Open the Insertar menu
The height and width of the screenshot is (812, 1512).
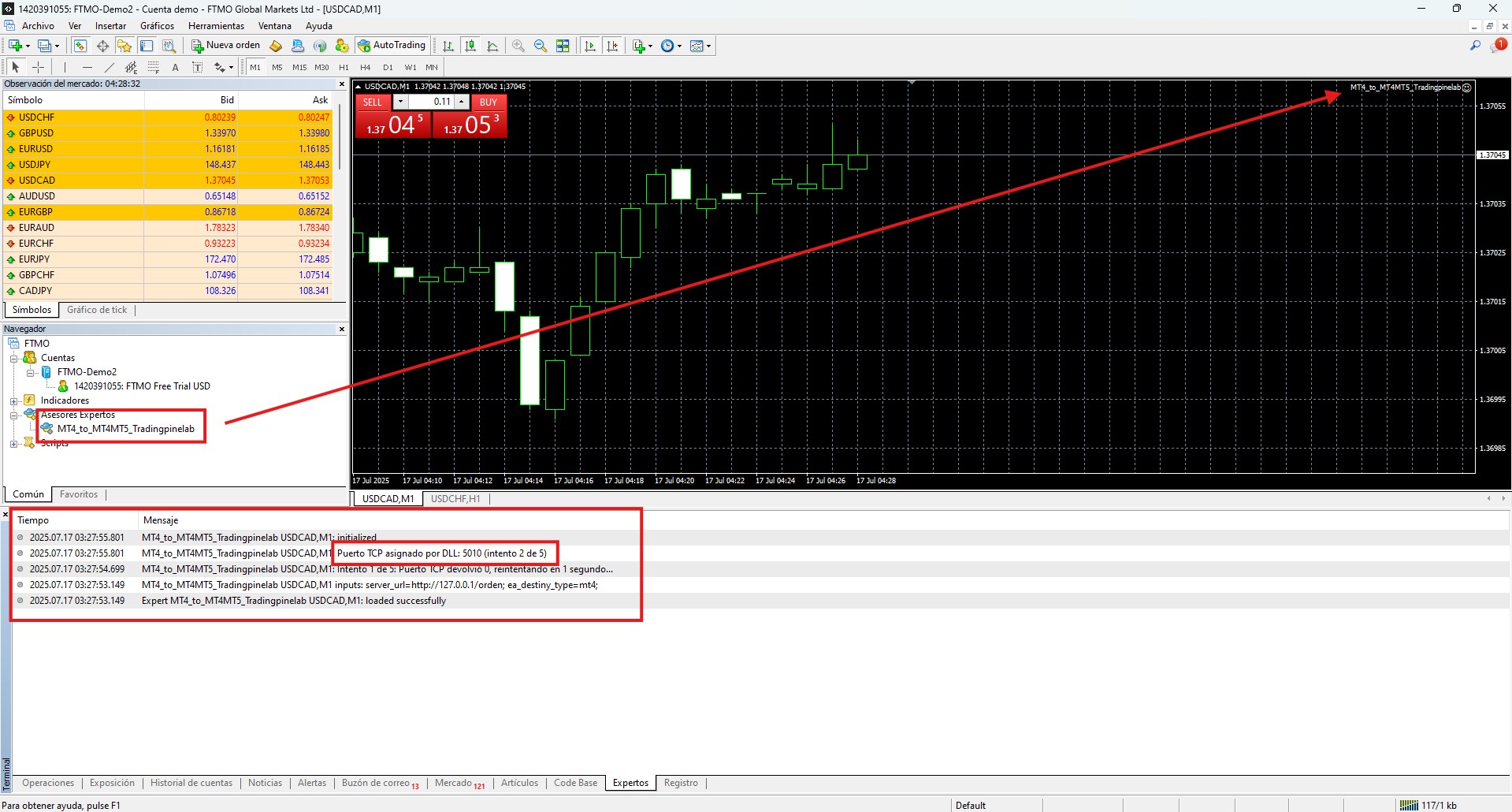click(110, 25)
